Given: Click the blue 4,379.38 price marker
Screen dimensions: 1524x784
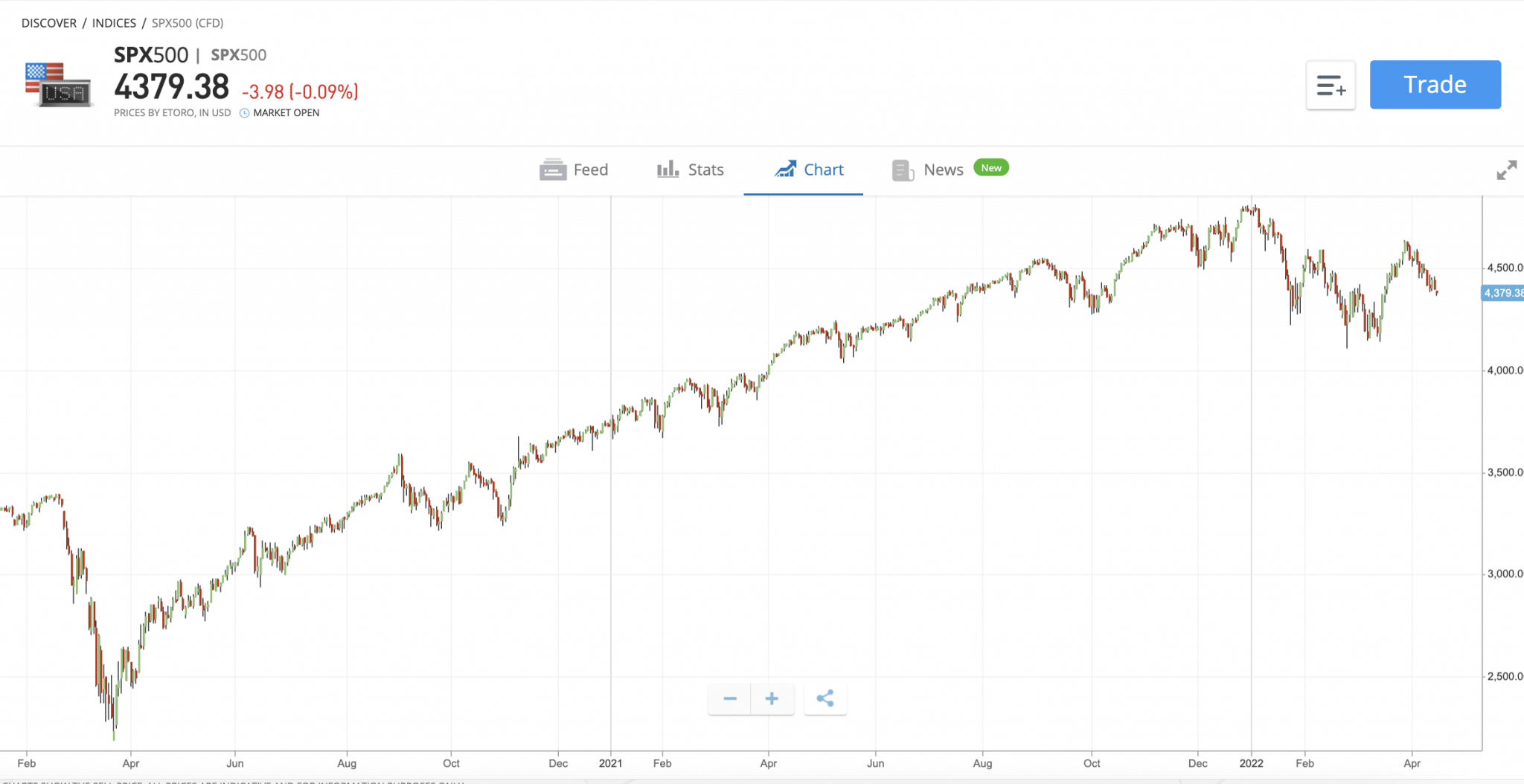Looking at the screenshot, I should click(x=1502, y=293).
